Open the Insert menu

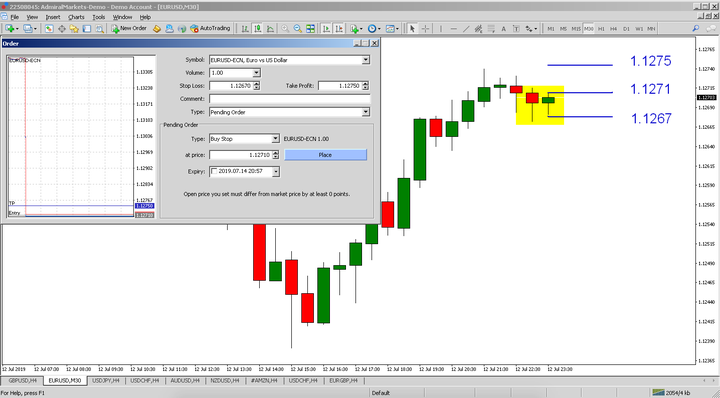[x=53, y=17]
